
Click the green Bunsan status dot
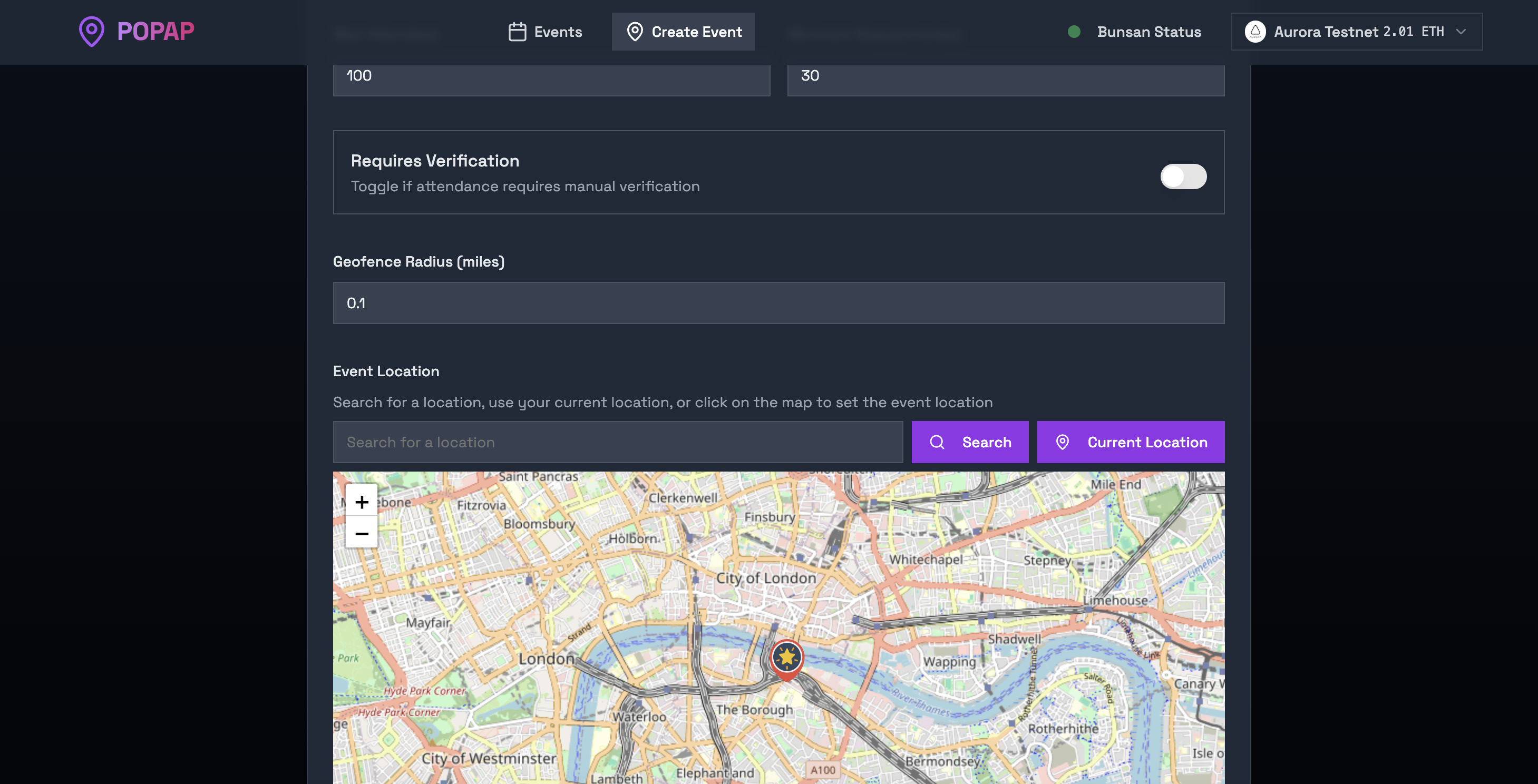(x=1074, y=32)
